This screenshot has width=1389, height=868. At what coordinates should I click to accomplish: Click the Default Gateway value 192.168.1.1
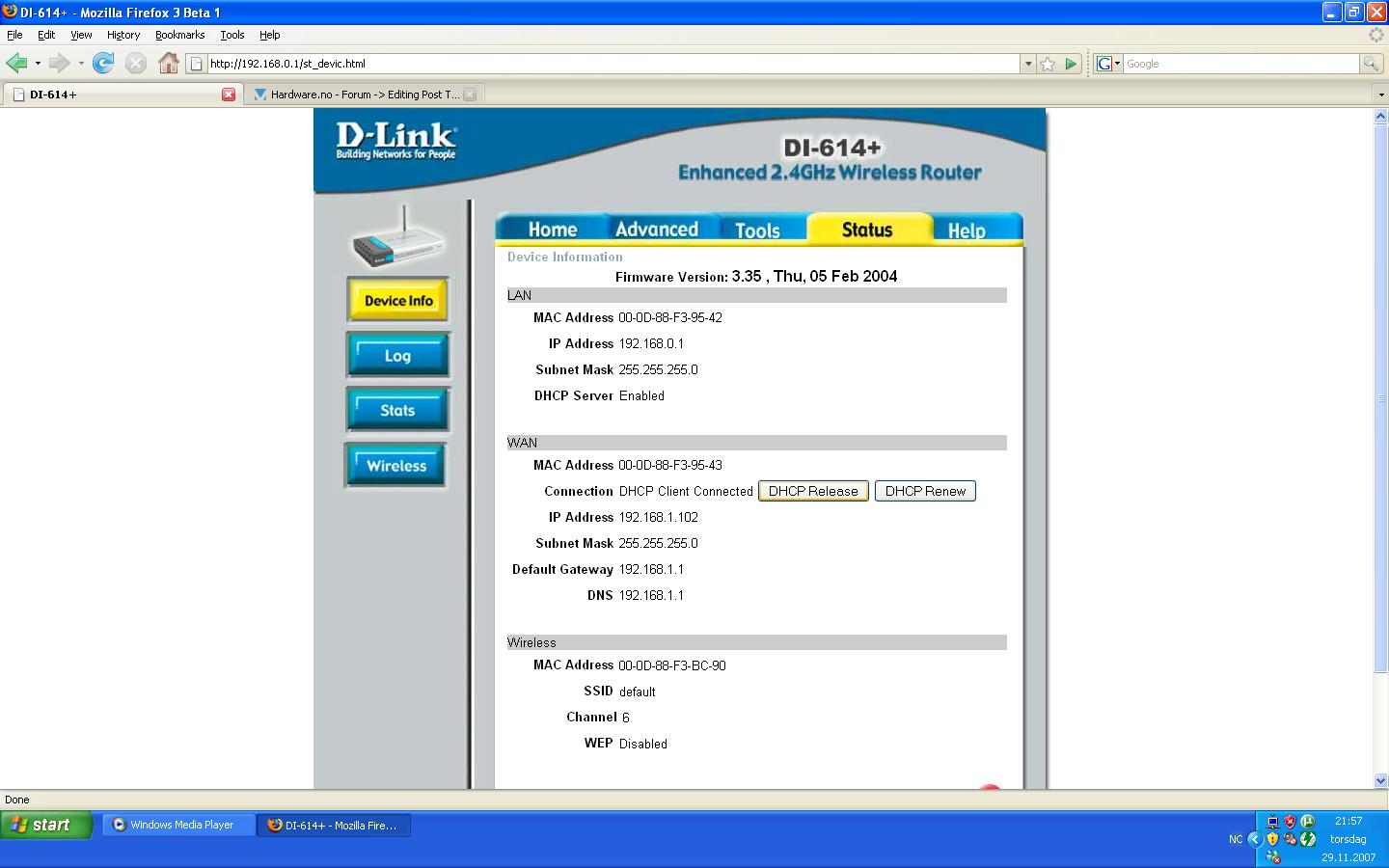coord(651,569)
